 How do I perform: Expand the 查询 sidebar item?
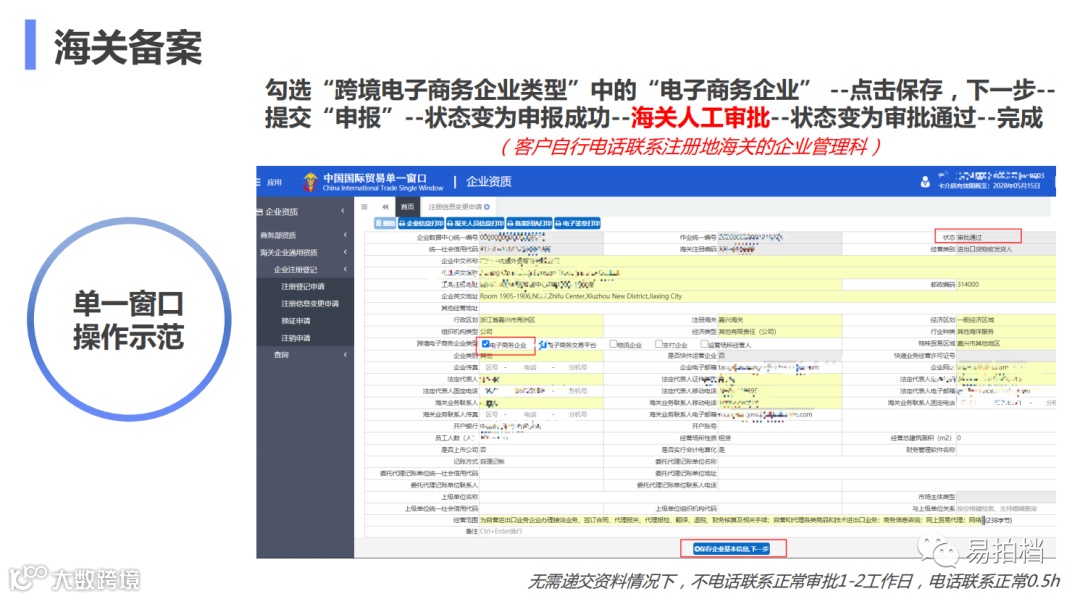pyautogui.click(x=304, y=355)
